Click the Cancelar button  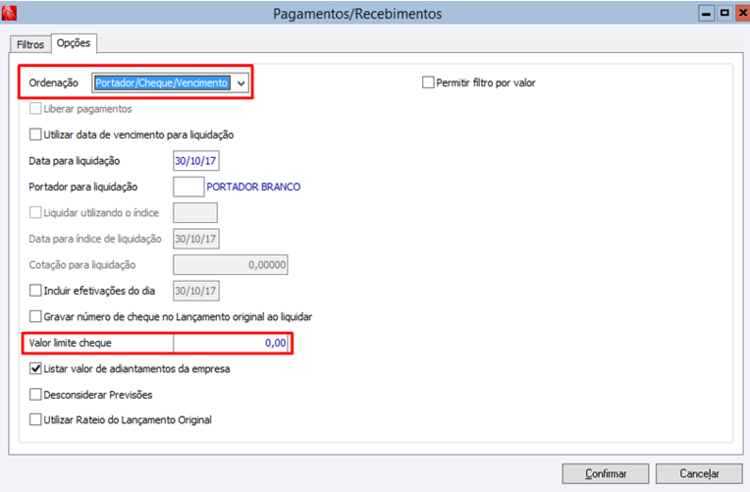(699, 473)
